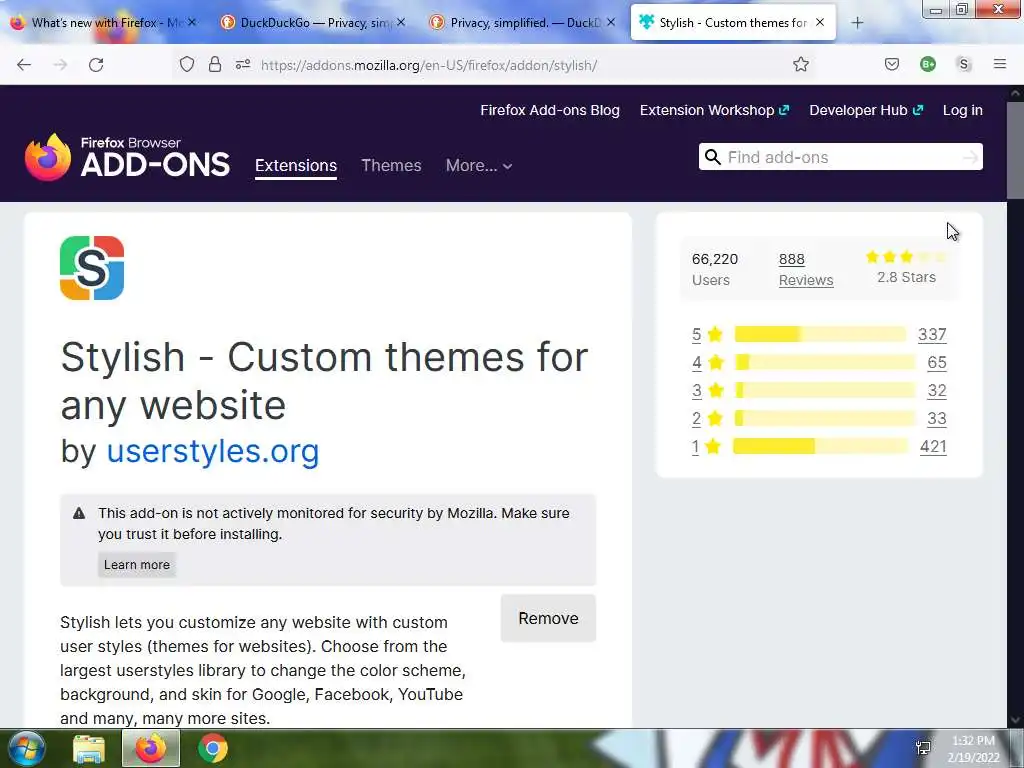Open the Firefox hamburger application menu
The width and height of the screenshot is (1024, 768).
click(1000, 64)
